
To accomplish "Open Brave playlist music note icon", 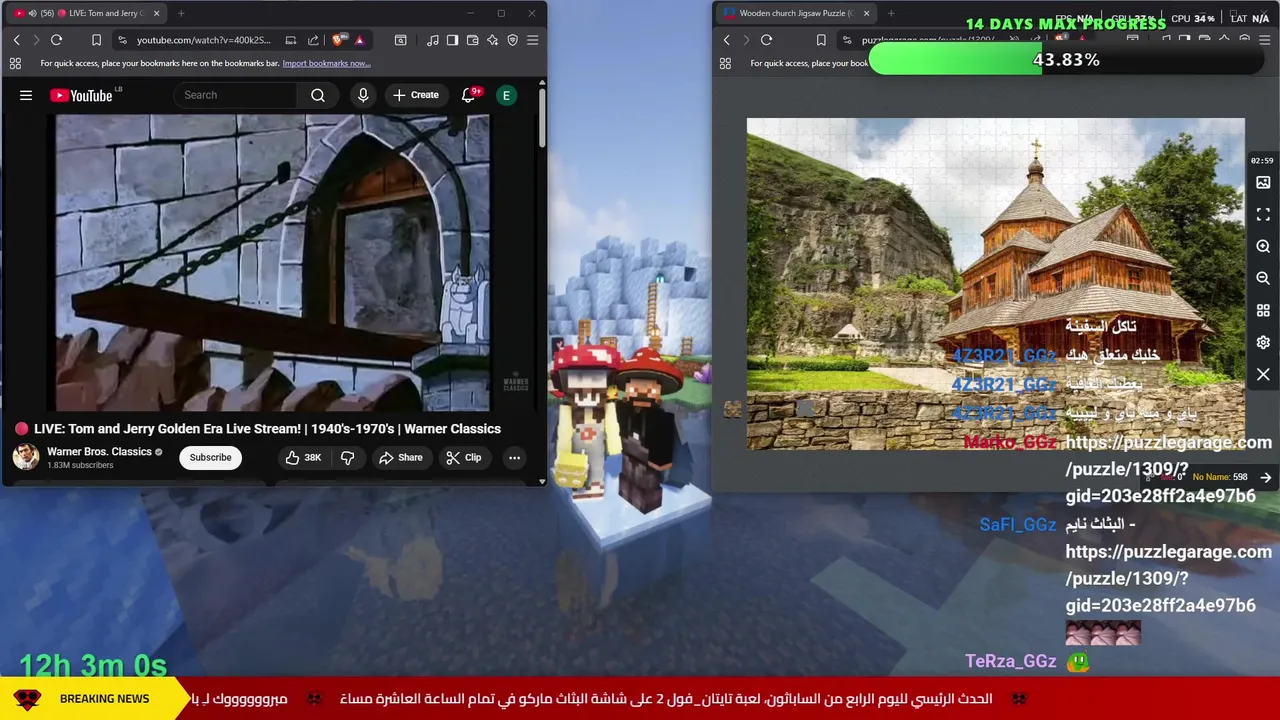I will pos(432,40).
